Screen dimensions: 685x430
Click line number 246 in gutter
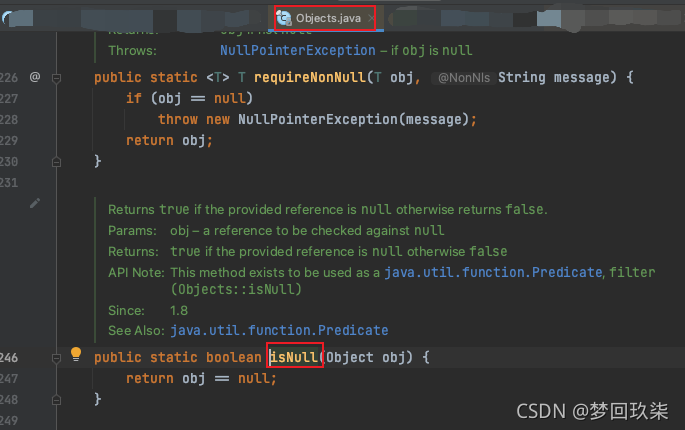pos(9,358)
